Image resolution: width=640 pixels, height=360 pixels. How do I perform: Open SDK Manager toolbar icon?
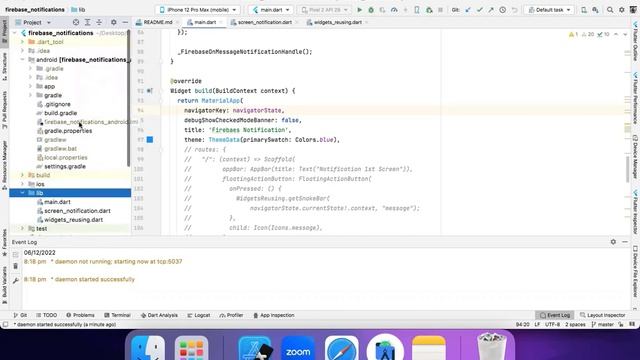(x=596, y=10)
